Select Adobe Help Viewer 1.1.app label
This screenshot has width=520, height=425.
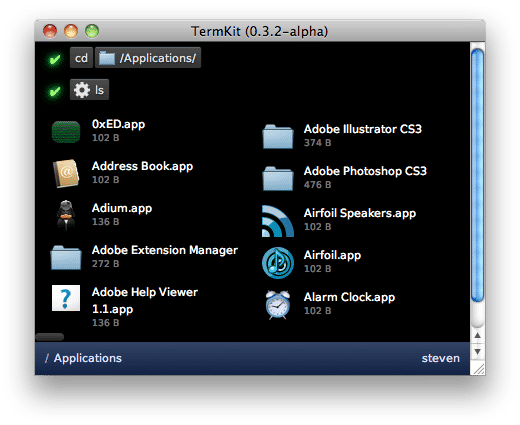(x=145, y=300)
